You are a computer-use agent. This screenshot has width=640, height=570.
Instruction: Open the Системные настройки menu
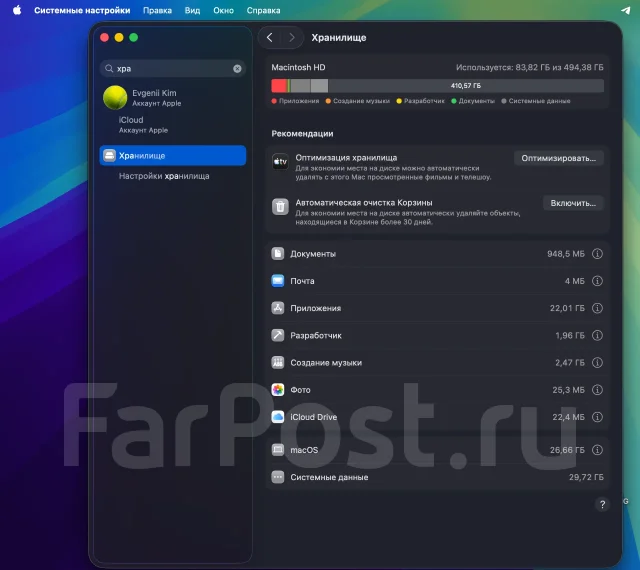click(x=82, y=10)
